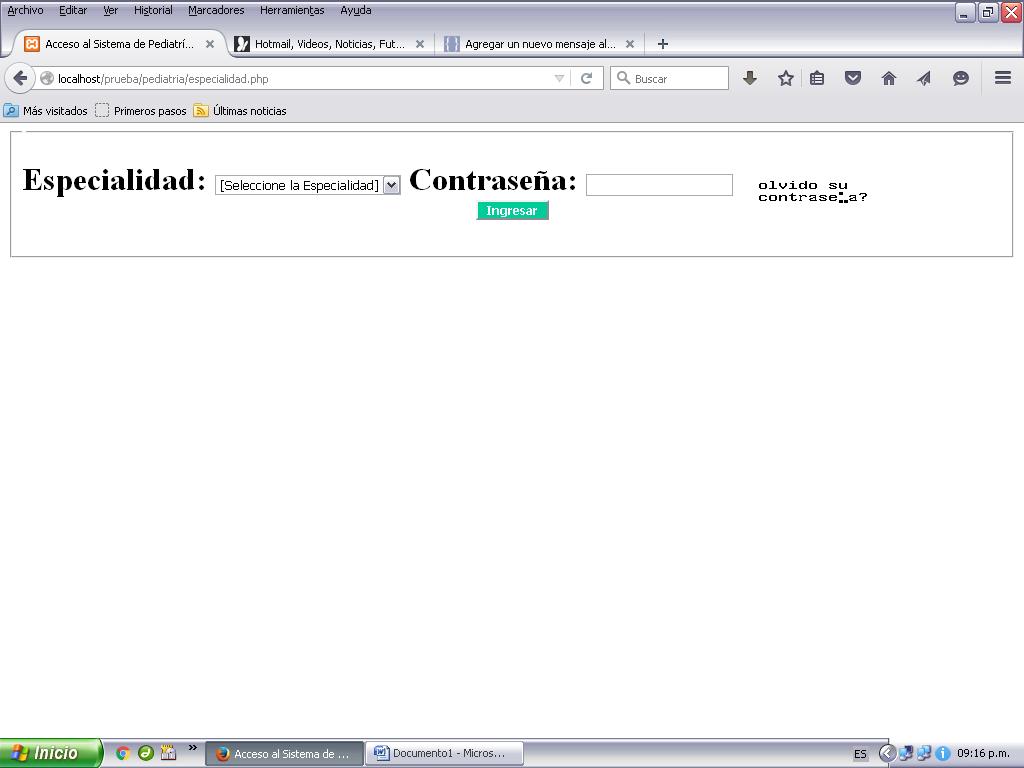Switch to the Agregar un nuevo mensaje tab
This screenshot has height=768, width=1024.
tap(539, 44)
